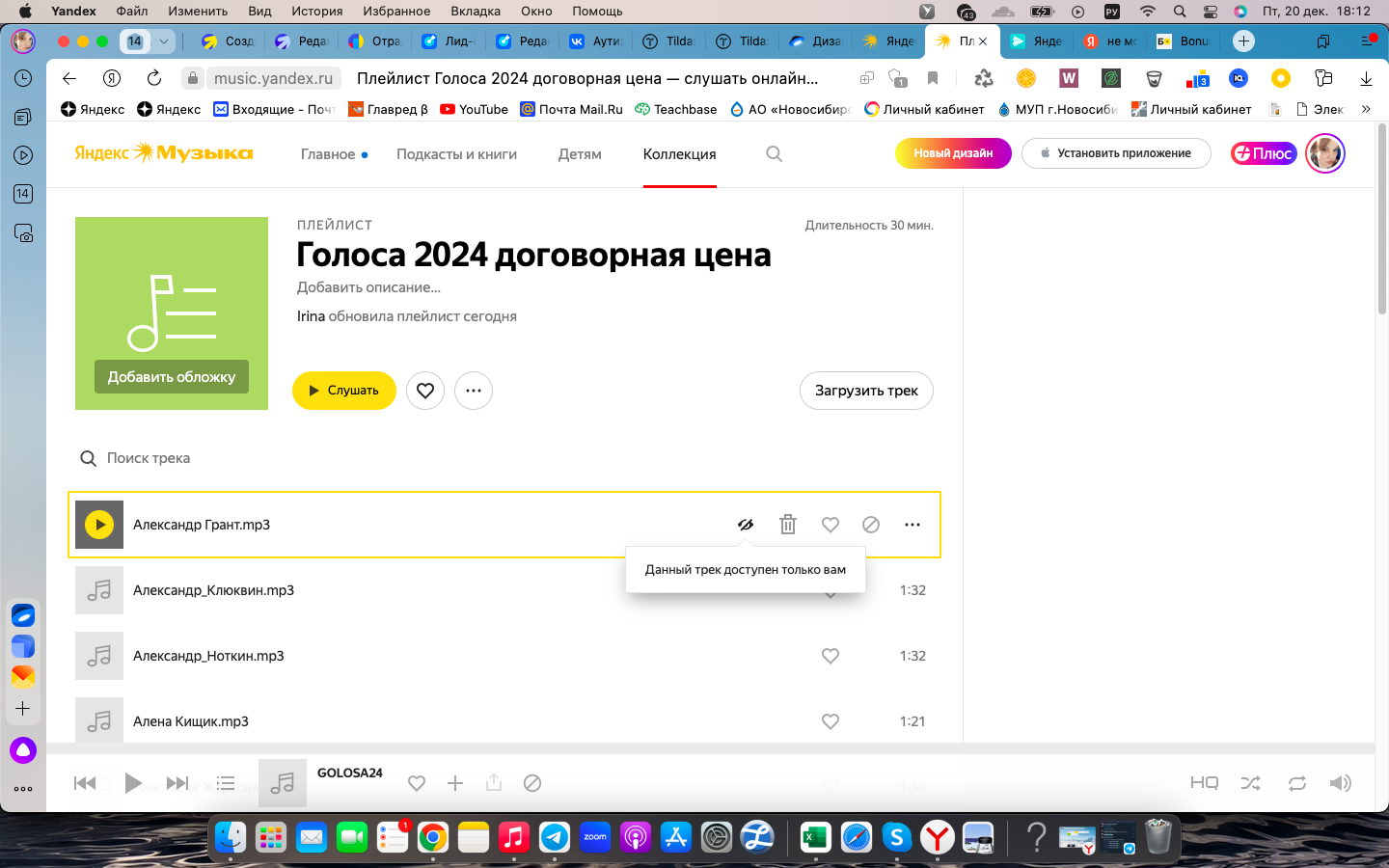Image resolution: width=1389 pixels, height=868 pixels.
Task: Click the Yandex Я icon beside the address bar
Action: click(x=112, y=78)
